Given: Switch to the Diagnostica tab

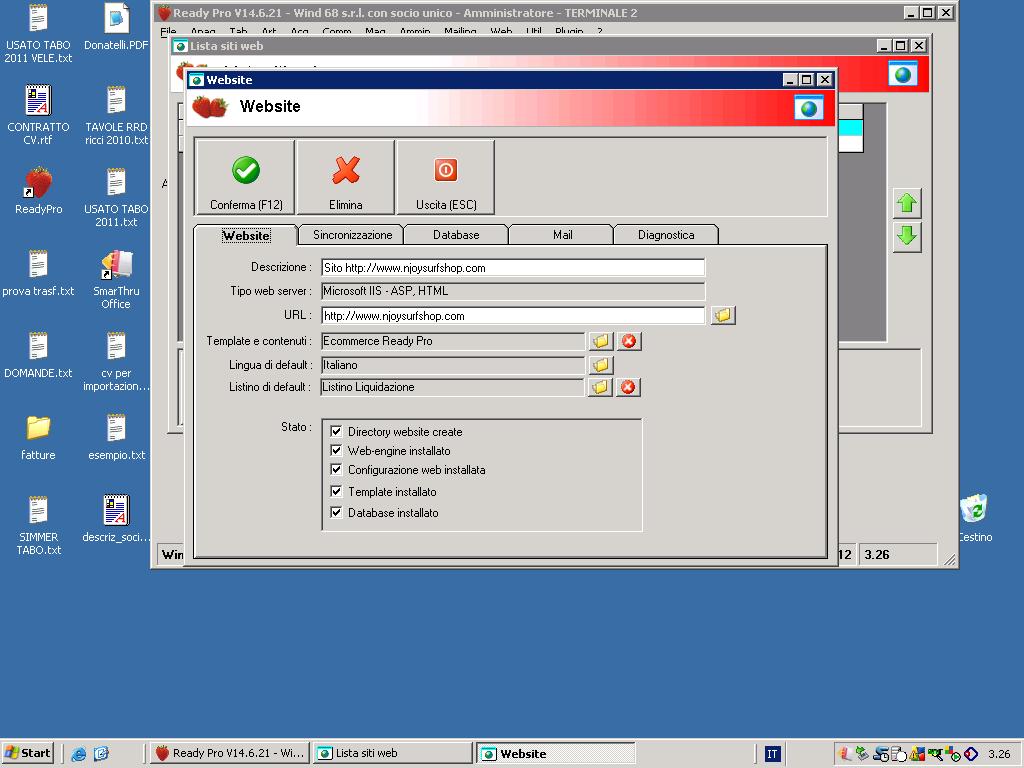Looking at the screenshot, I should point(666,234).
